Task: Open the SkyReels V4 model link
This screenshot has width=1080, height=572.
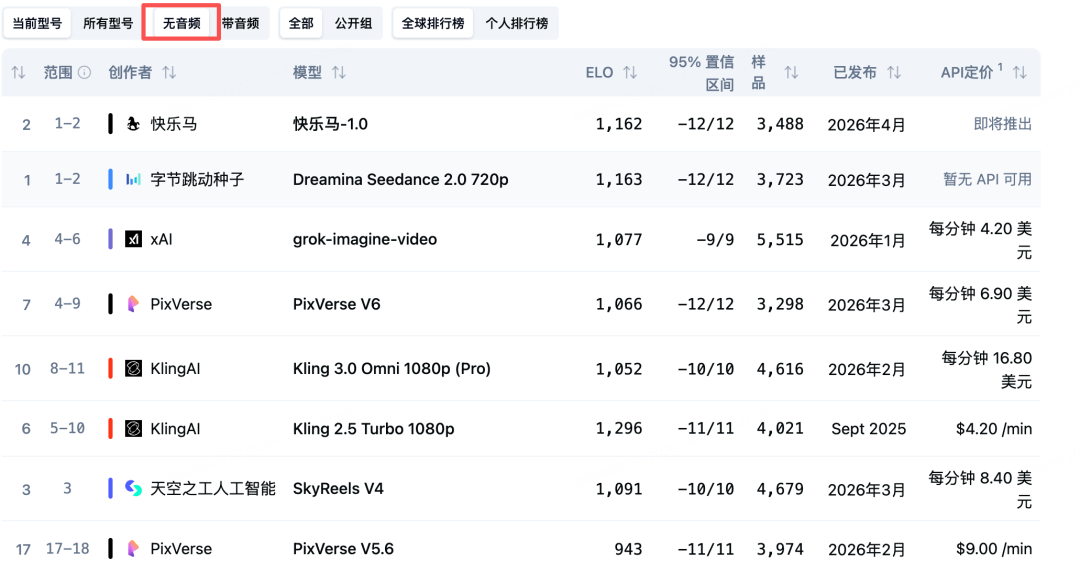Action: tap(338, 489)
